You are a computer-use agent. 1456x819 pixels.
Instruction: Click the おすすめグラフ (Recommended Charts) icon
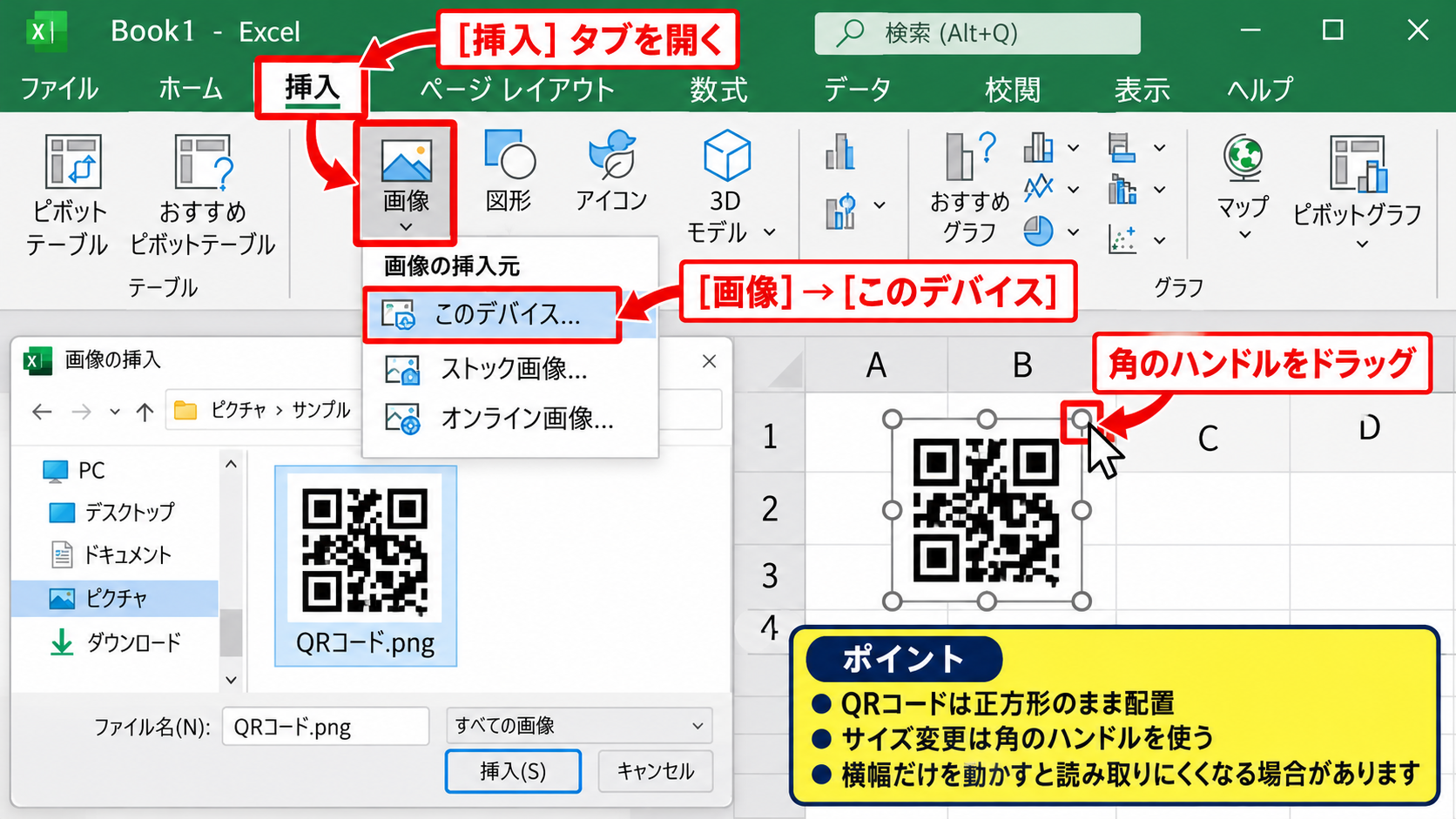(969, 157)
